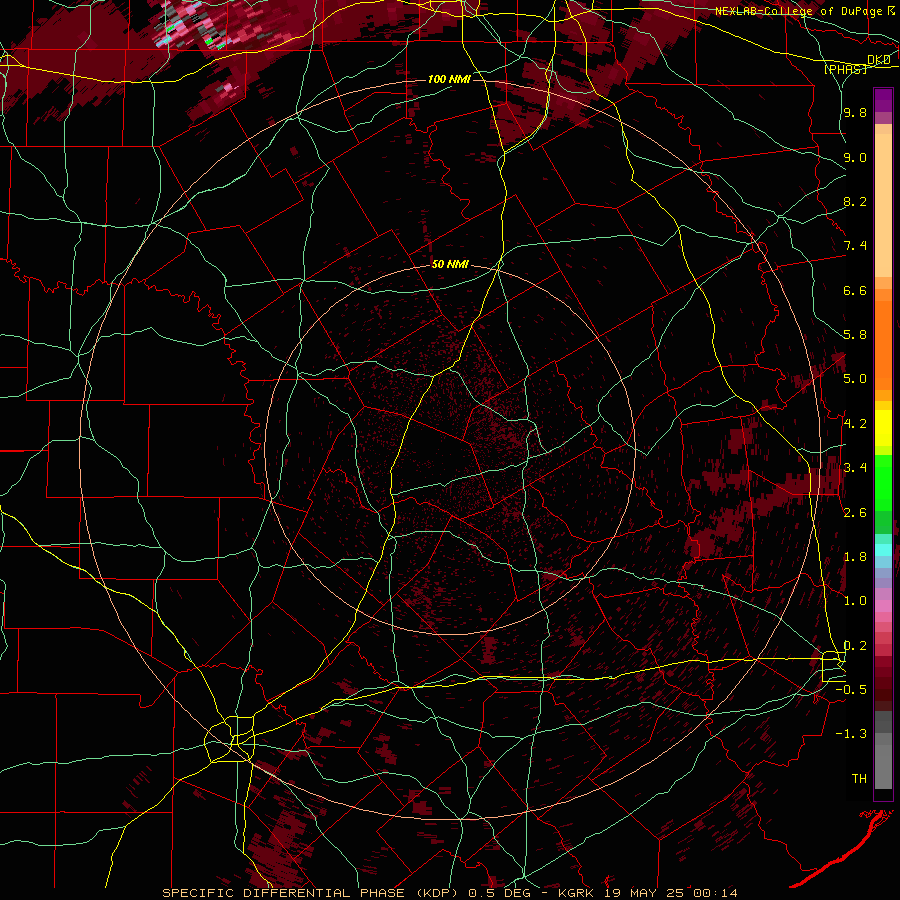Click the purple top segment of color bar
This screenshot has height=900, width=900.
click(x=883, y=100)
